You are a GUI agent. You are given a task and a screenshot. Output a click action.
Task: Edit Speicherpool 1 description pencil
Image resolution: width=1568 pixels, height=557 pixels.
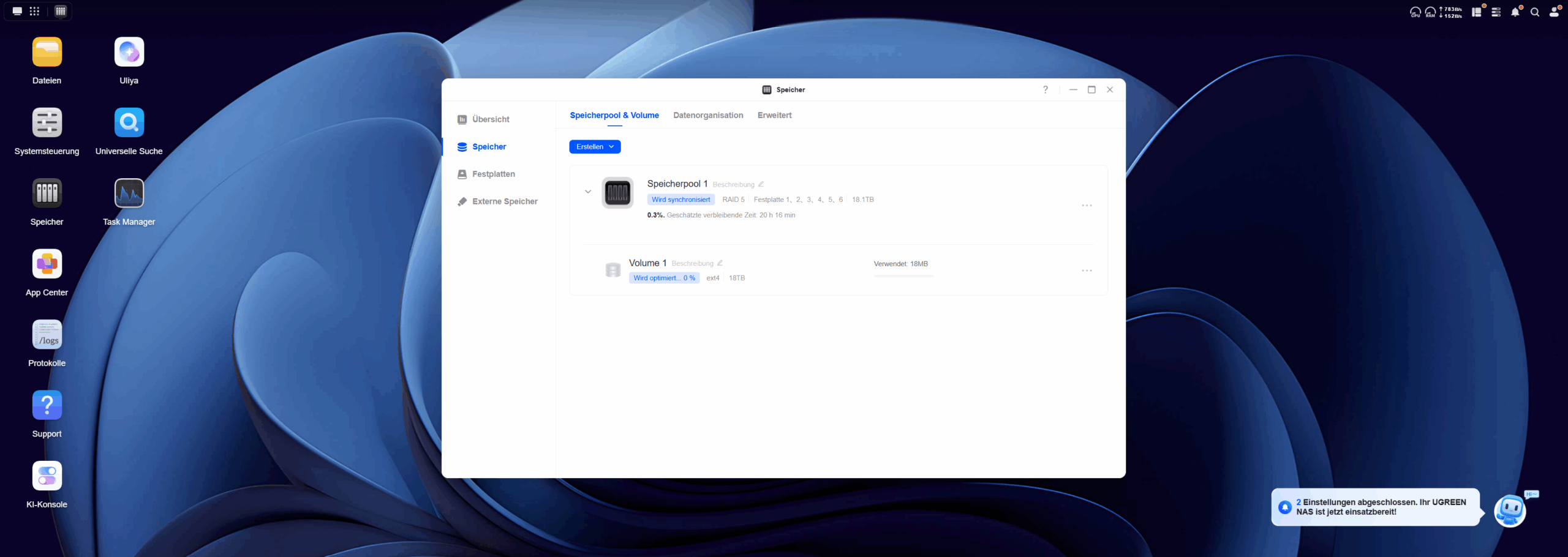point(761,184)
